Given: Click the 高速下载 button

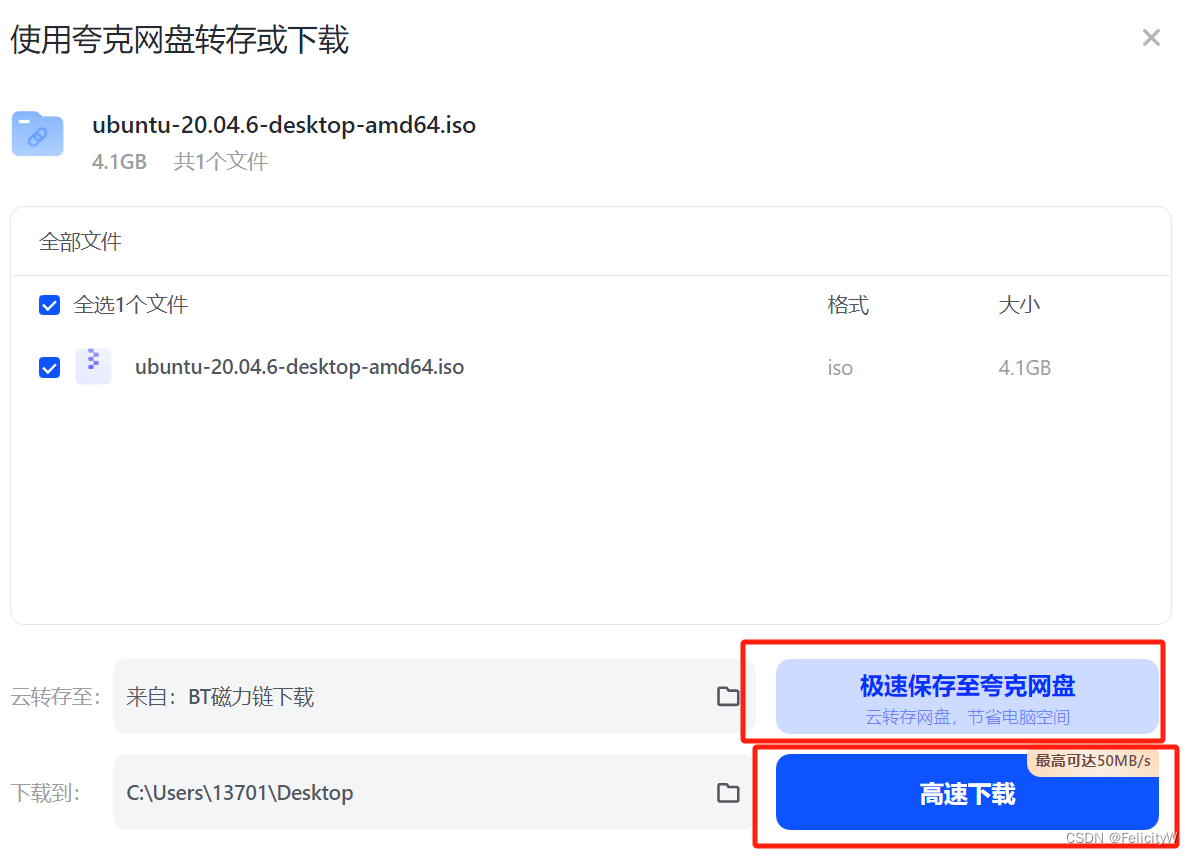Looking at the screenshot, I should point(967,793).
